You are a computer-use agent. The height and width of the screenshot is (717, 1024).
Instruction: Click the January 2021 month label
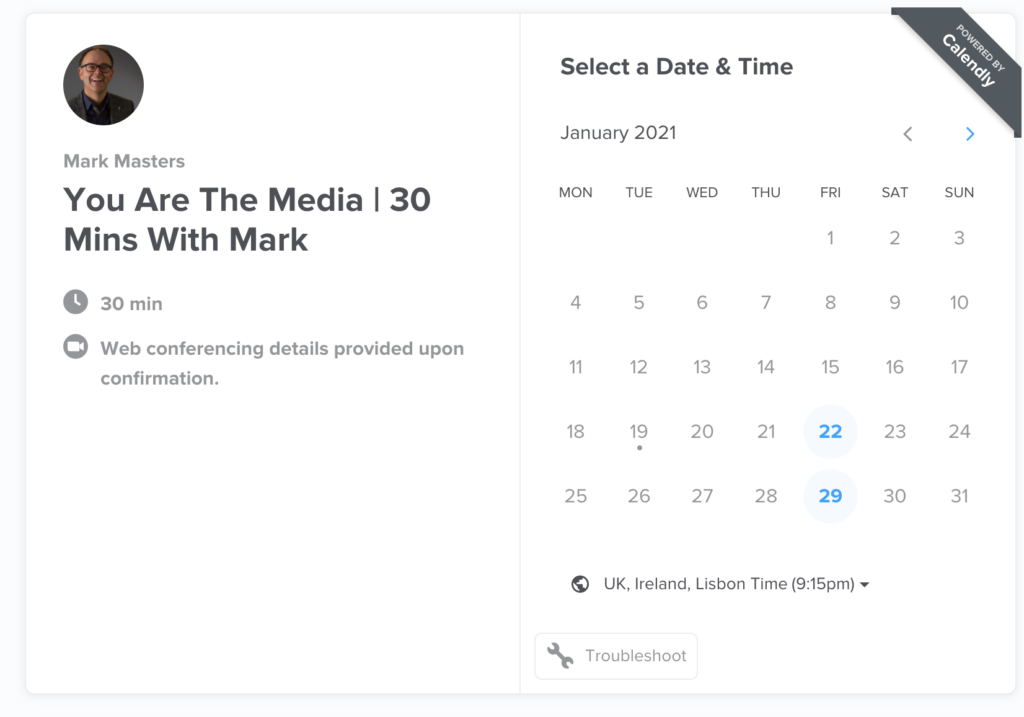pyautogui.click(x=618, y=133)
